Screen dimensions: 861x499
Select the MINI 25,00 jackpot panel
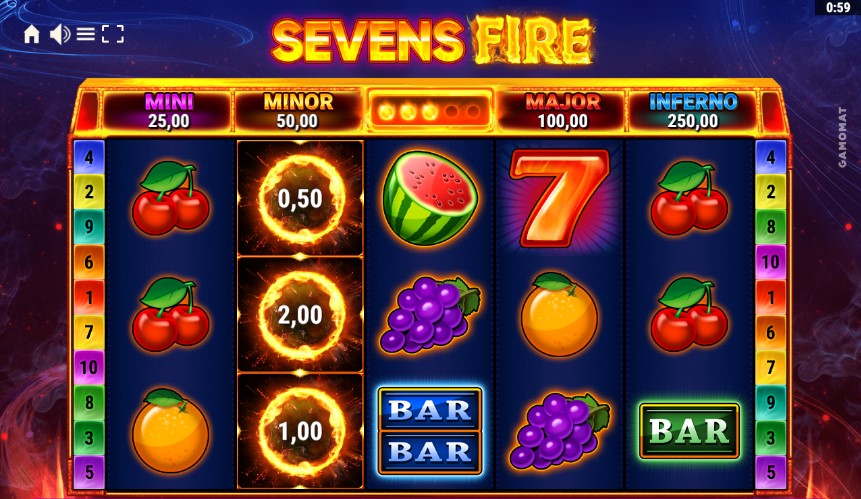click(168, 111)
